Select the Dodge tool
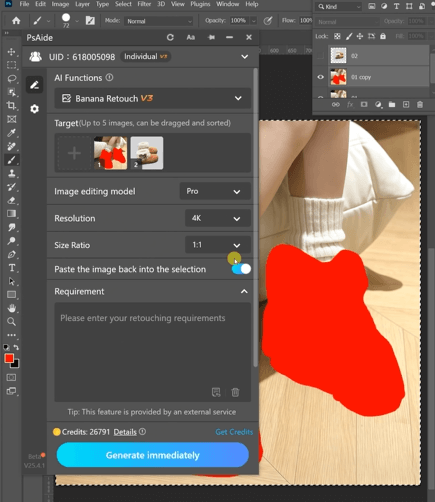 click(11, 240)
